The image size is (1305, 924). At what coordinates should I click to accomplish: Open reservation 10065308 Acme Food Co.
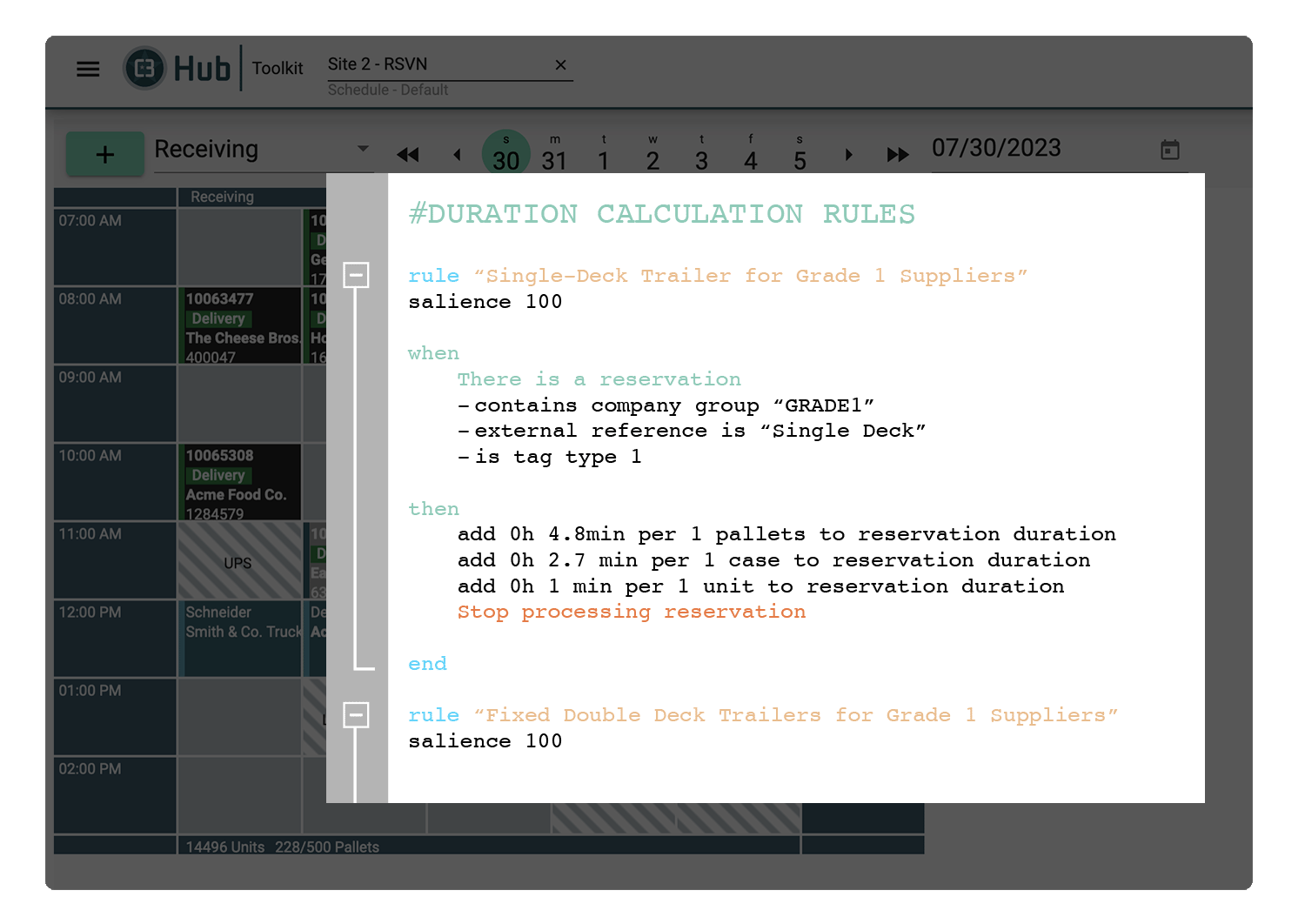(242, 483)
